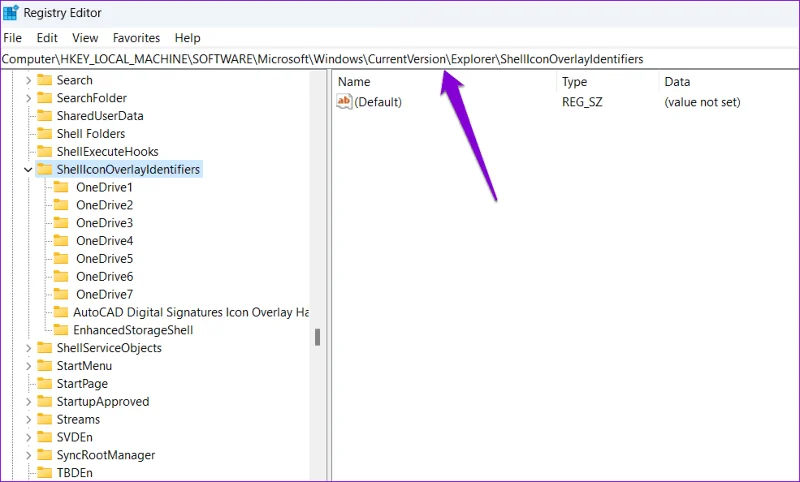Open the Edit menu

[x=47, y=38]
